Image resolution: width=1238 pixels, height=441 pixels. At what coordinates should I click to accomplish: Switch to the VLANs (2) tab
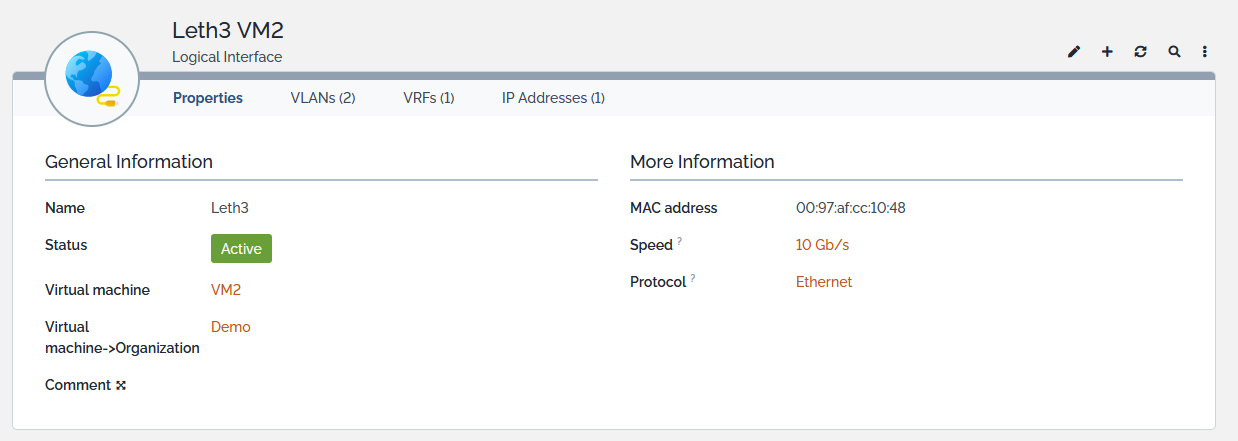click(x=323, y=98)
